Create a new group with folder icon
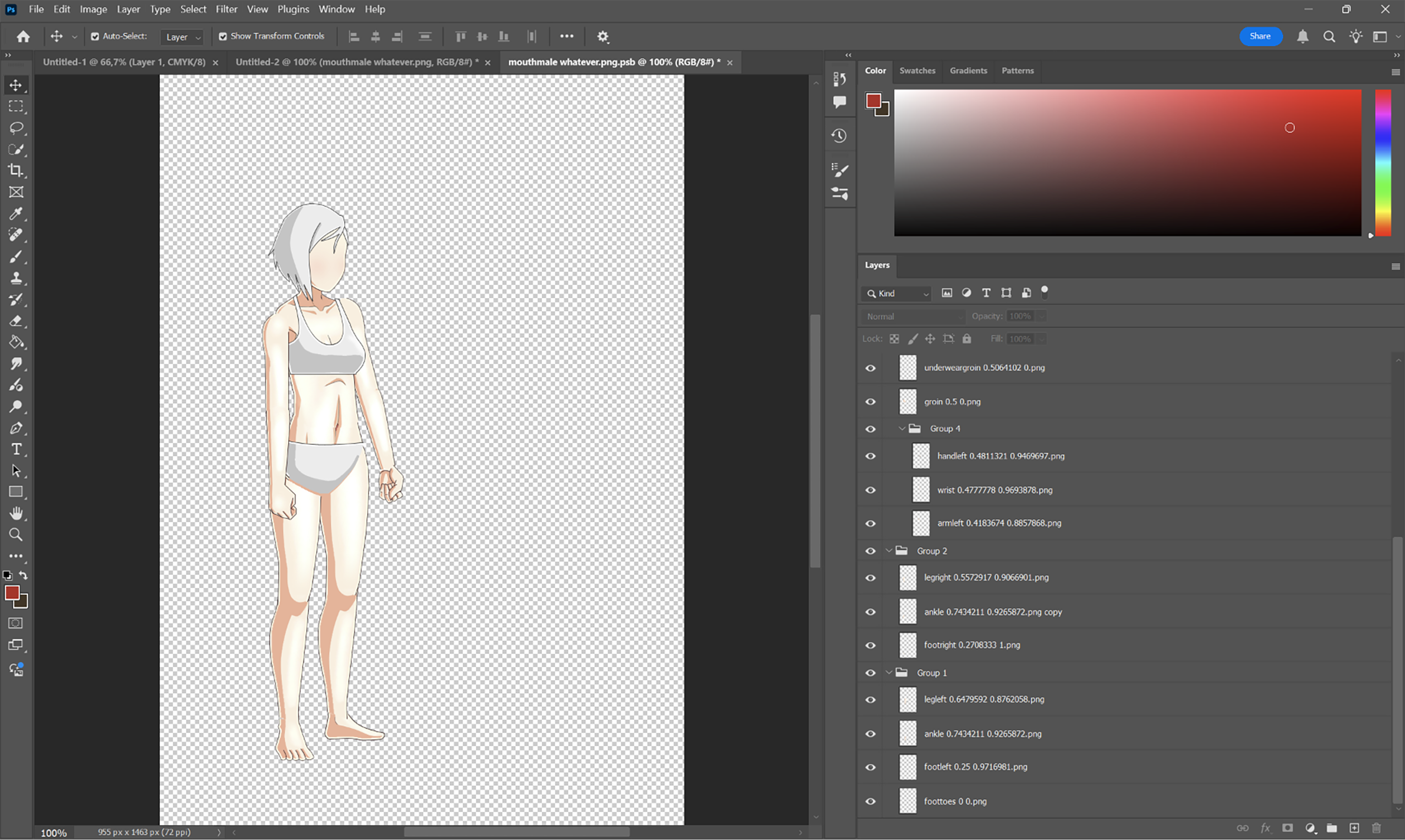Viewport: 1405px width, 840px height. coord(1332,828)
